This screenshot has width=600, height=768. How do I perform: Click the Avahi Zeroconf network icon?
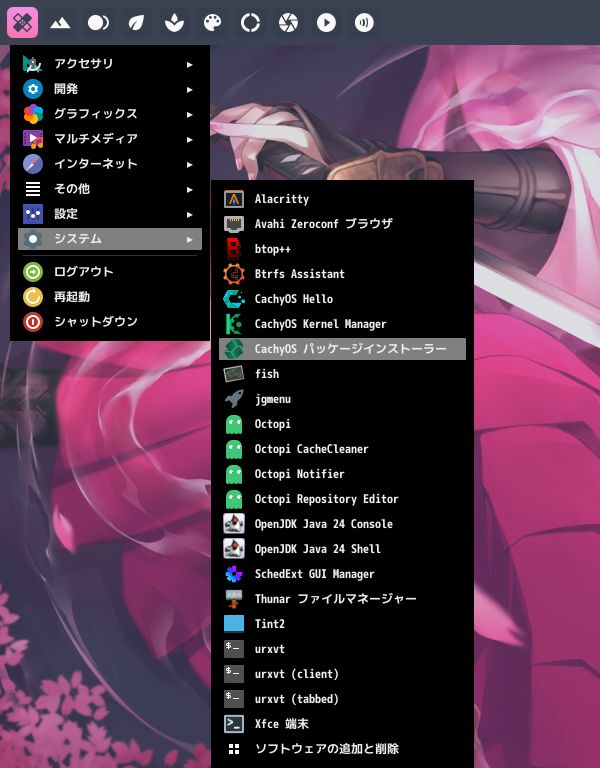tap(234, 224)
